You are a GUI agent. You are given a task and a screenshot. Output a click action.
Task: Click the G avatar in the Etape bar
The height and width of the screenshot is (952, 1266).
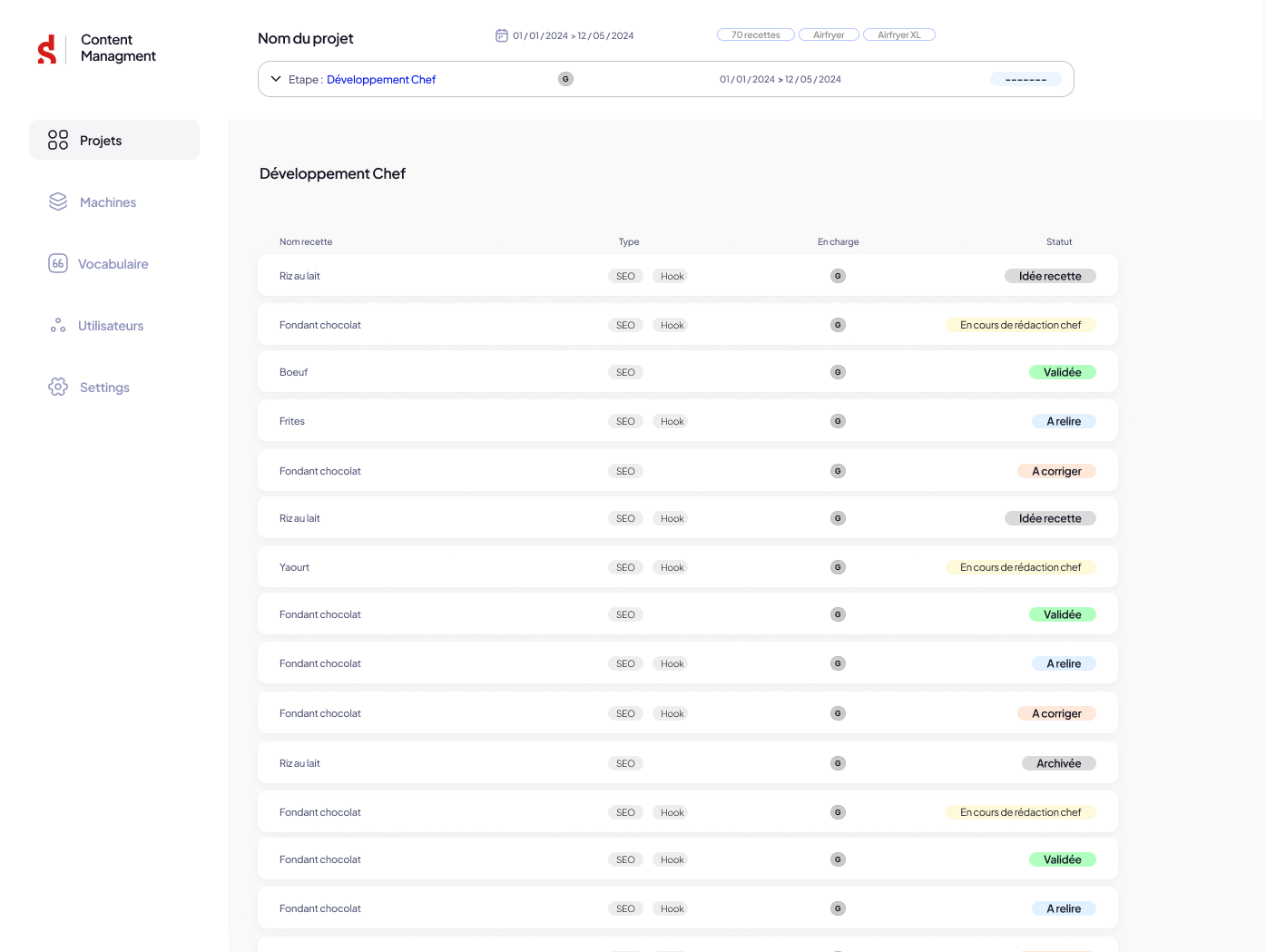click(x=565, y=79)
